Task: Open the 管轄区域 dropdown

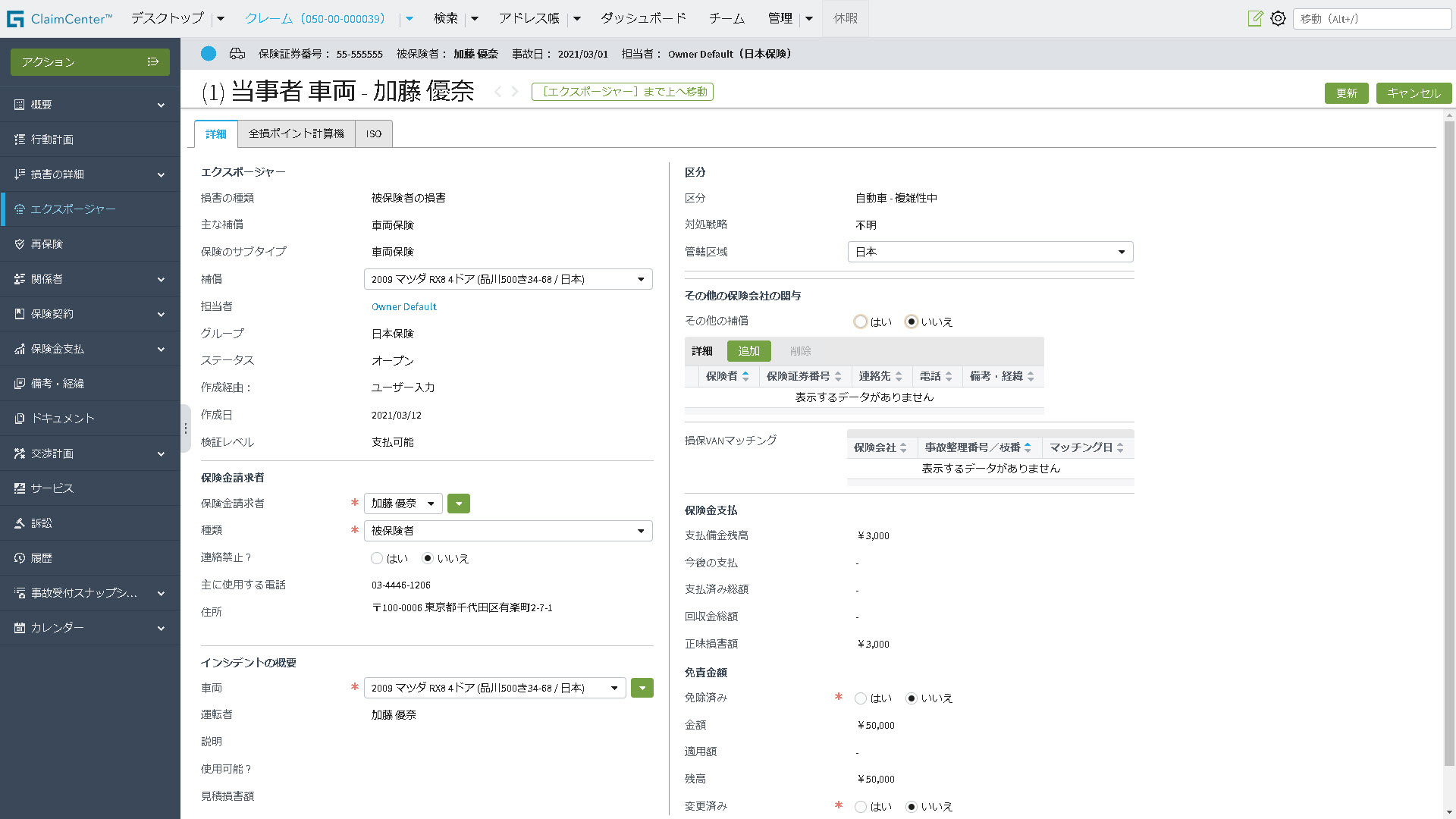Action: [x=990, y=252]
